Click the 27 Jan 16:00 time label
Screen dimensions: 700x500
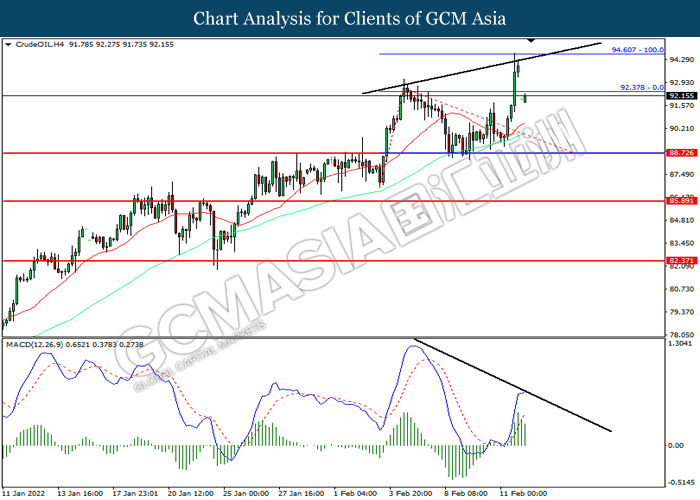pos(301,493)
